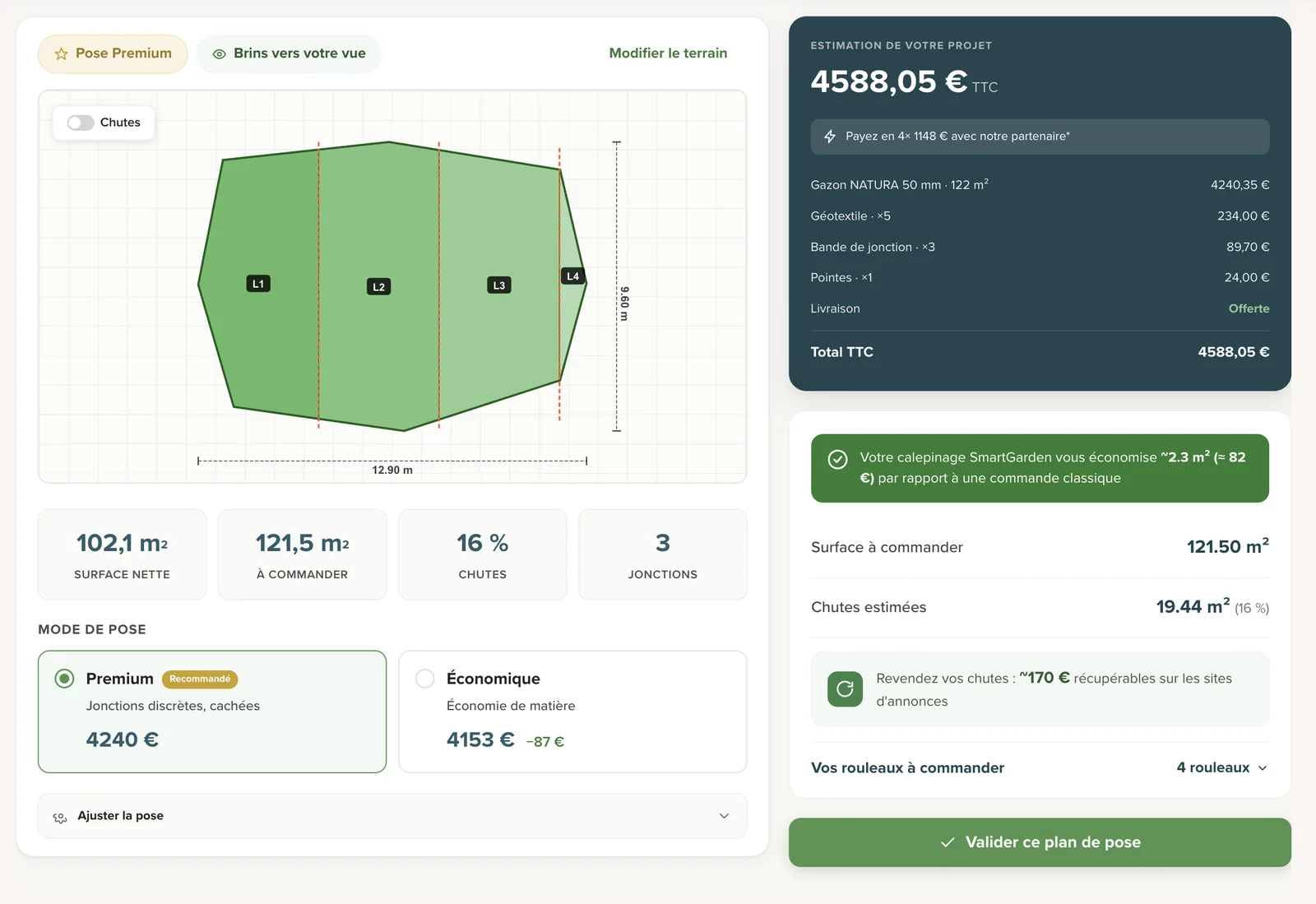The height and width of the screenshot is (904, 1316).
Task: Click the green recycle icon for reselling offcuts
Action: 845,689
